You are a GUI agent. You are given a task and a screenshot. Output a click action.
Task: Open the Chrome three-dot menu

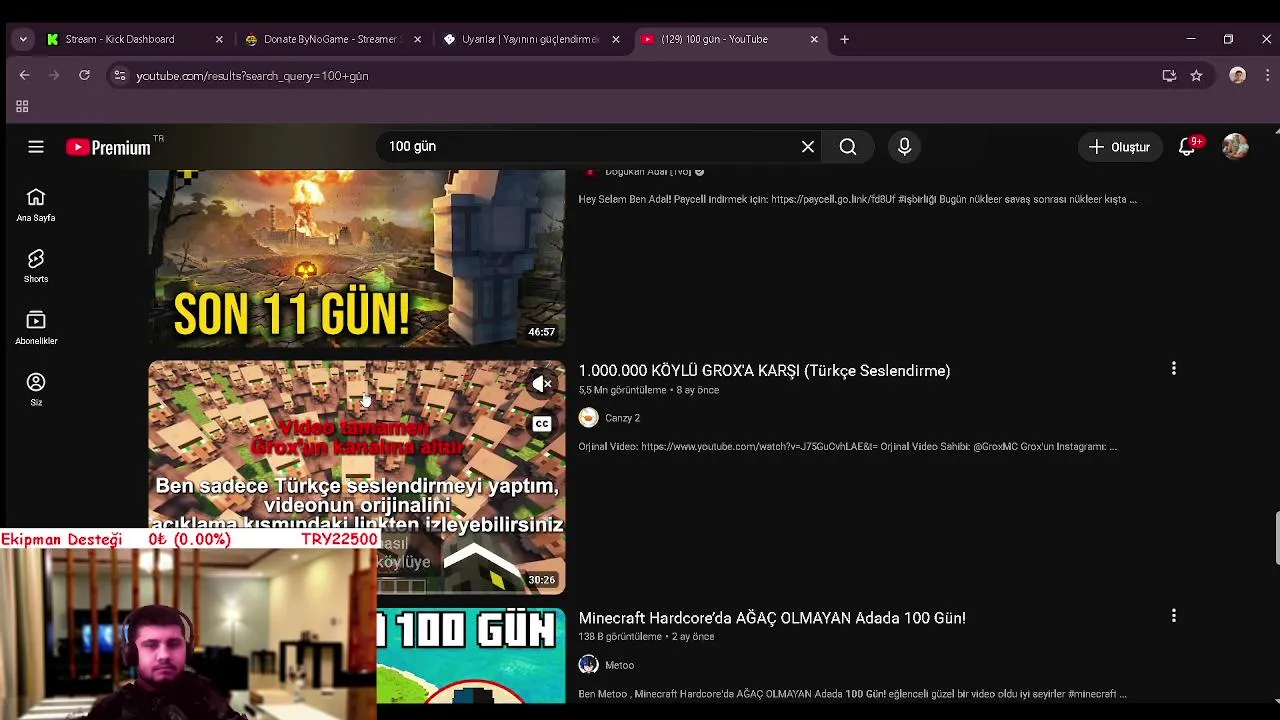(x=1267, y=75)
